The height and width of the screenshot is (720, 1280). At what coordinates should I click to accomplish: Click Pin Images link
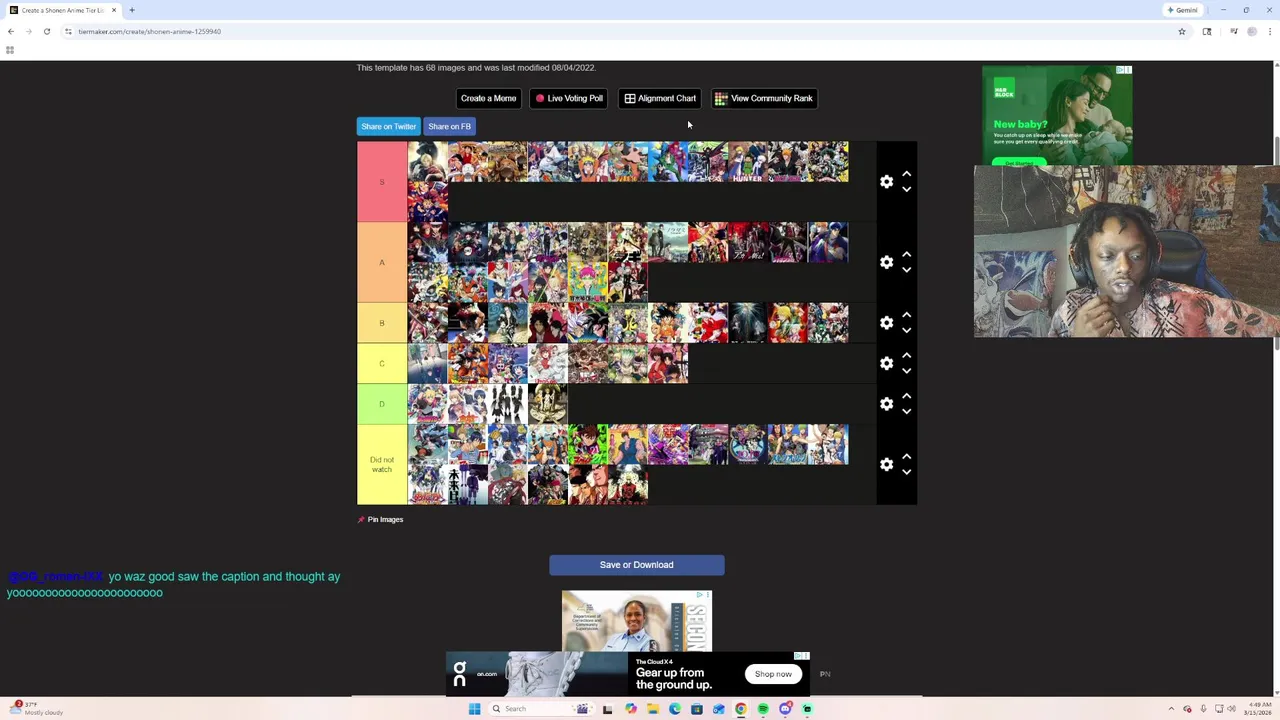point(380,519)
